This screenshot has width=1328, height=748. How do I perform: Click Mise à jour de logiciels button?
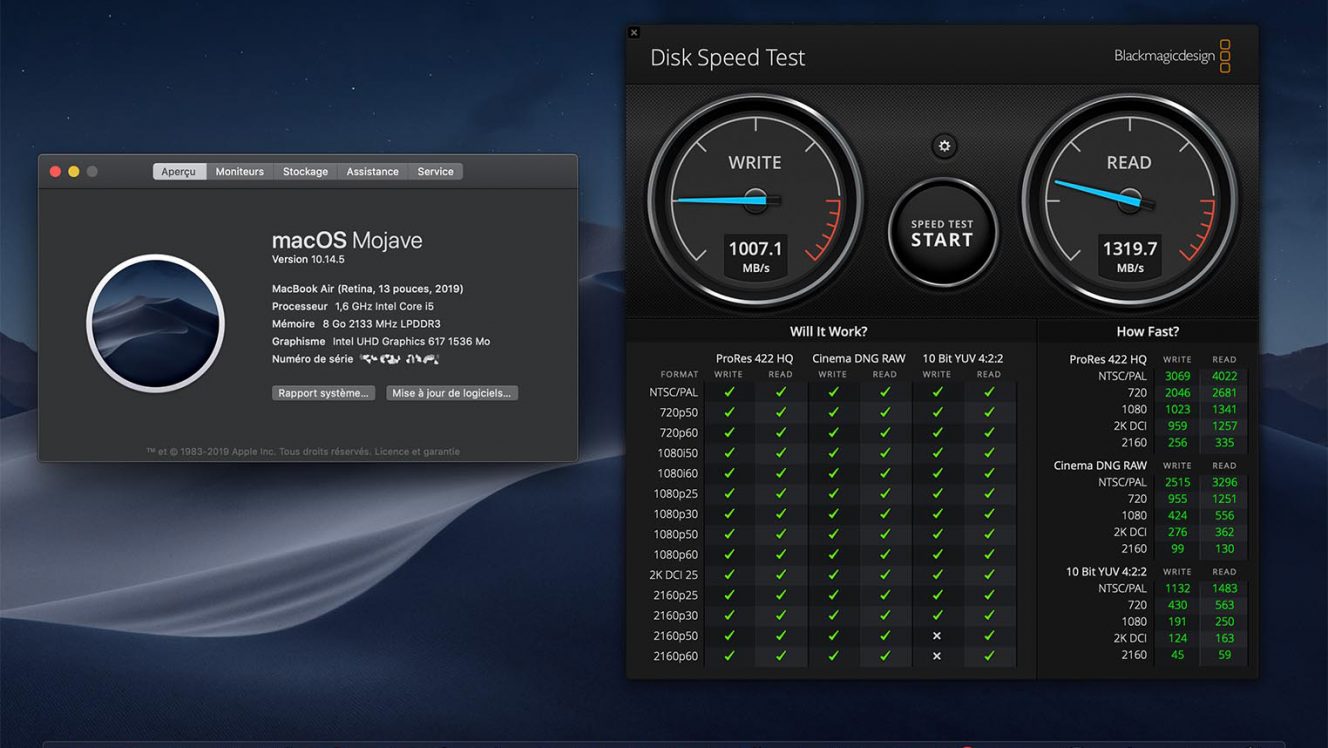(x=452, y=393)
